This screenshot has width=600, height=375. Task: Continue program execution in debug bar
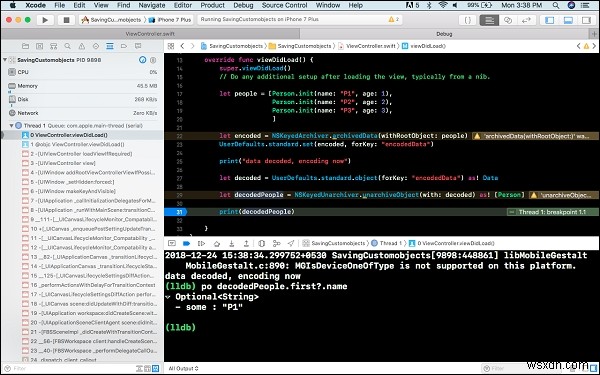[201, 243]
